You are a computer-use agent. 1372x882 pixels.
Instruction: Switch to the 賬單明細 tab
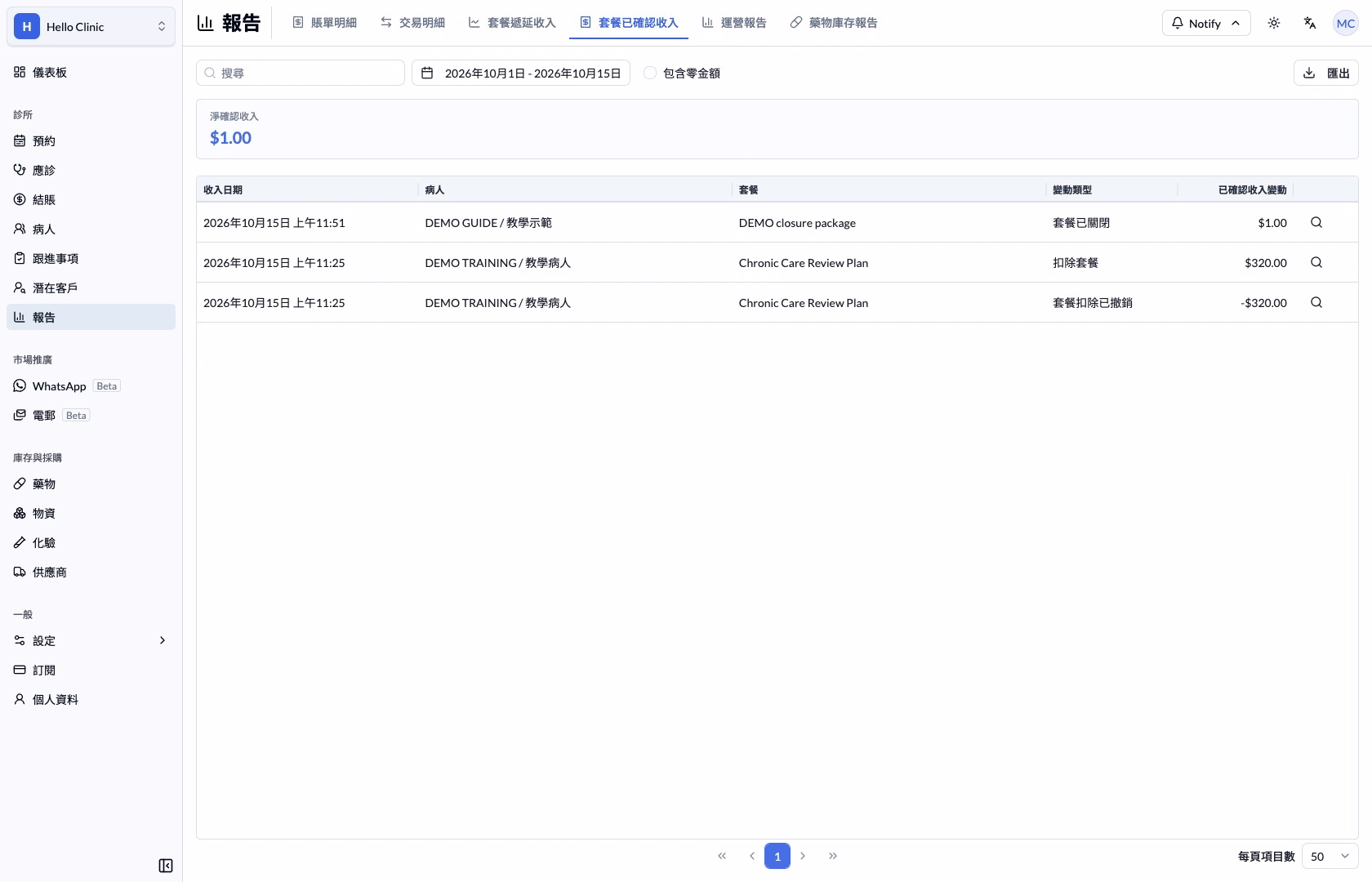click(x=325, y=23)
